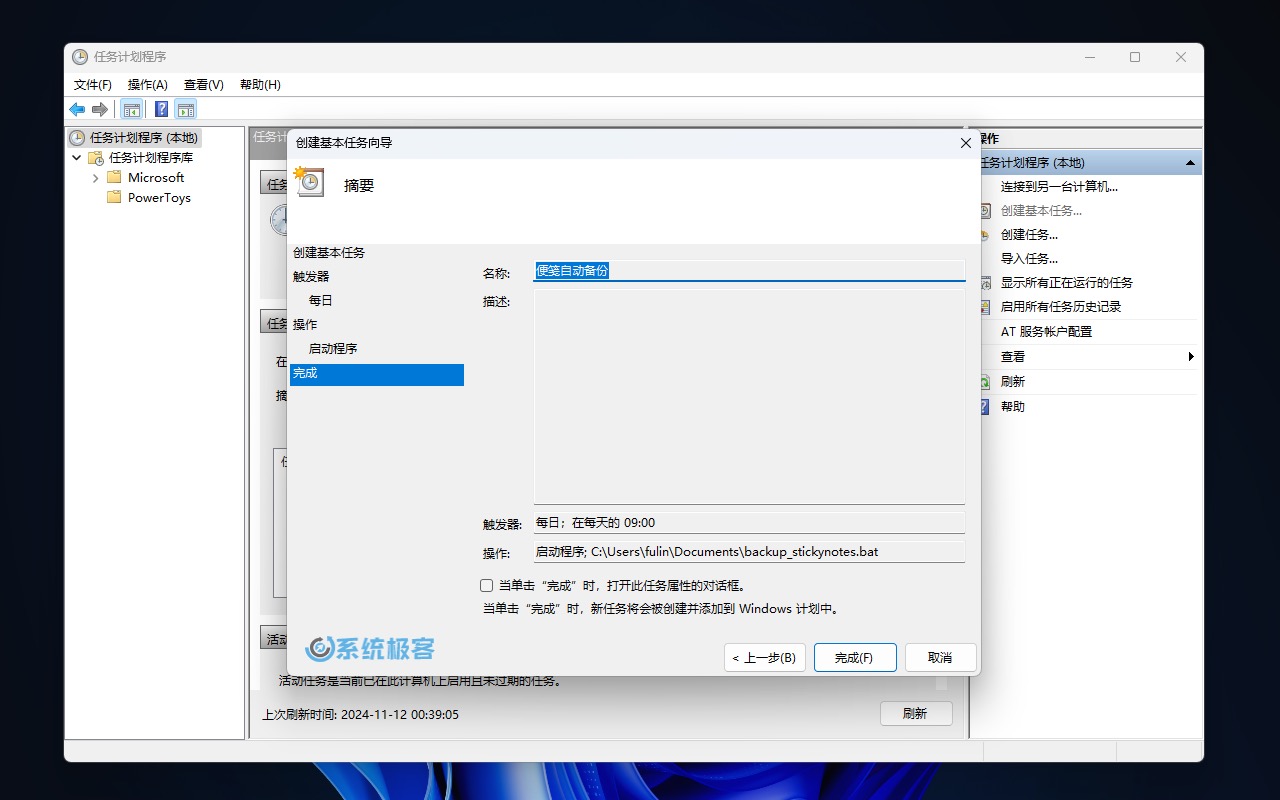Select the 完成 step in wizard sidebar
This screenshot has width=1280, height=800.
[x=377, y=374]
